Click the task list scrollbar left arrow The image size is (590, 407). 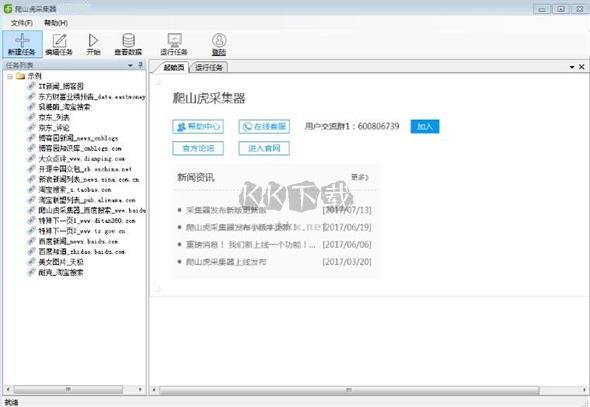pos(8,389)
